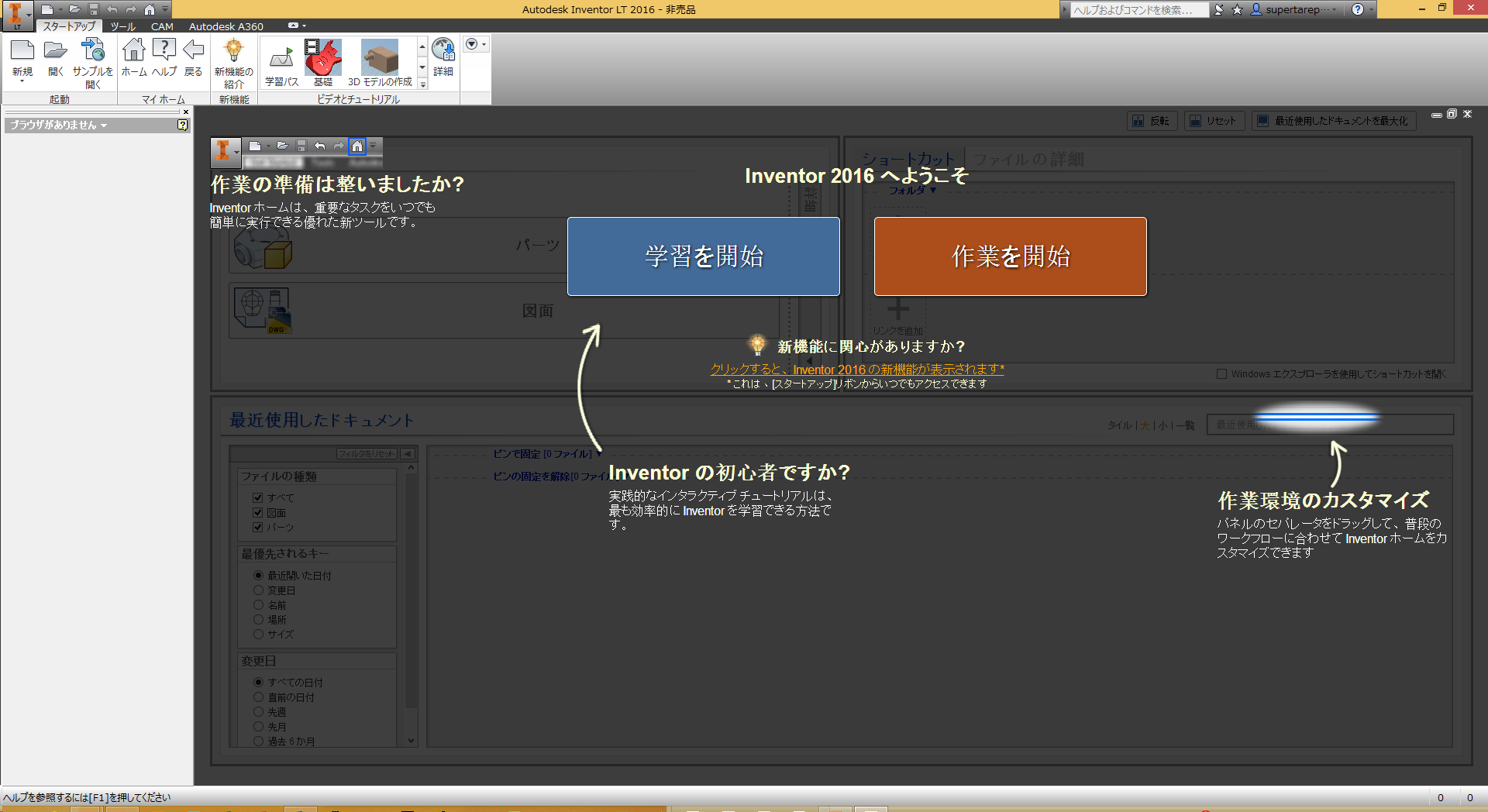Switch to the ツール ribbon tab

[122, 26]
